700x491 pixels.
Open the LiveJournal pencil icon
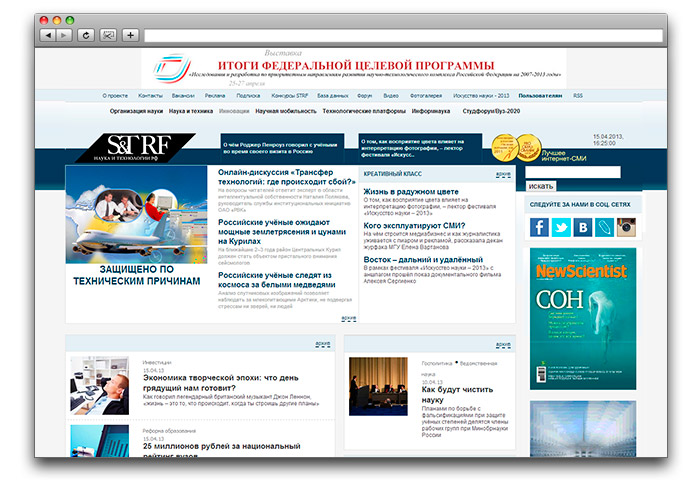tap(604, 227)
